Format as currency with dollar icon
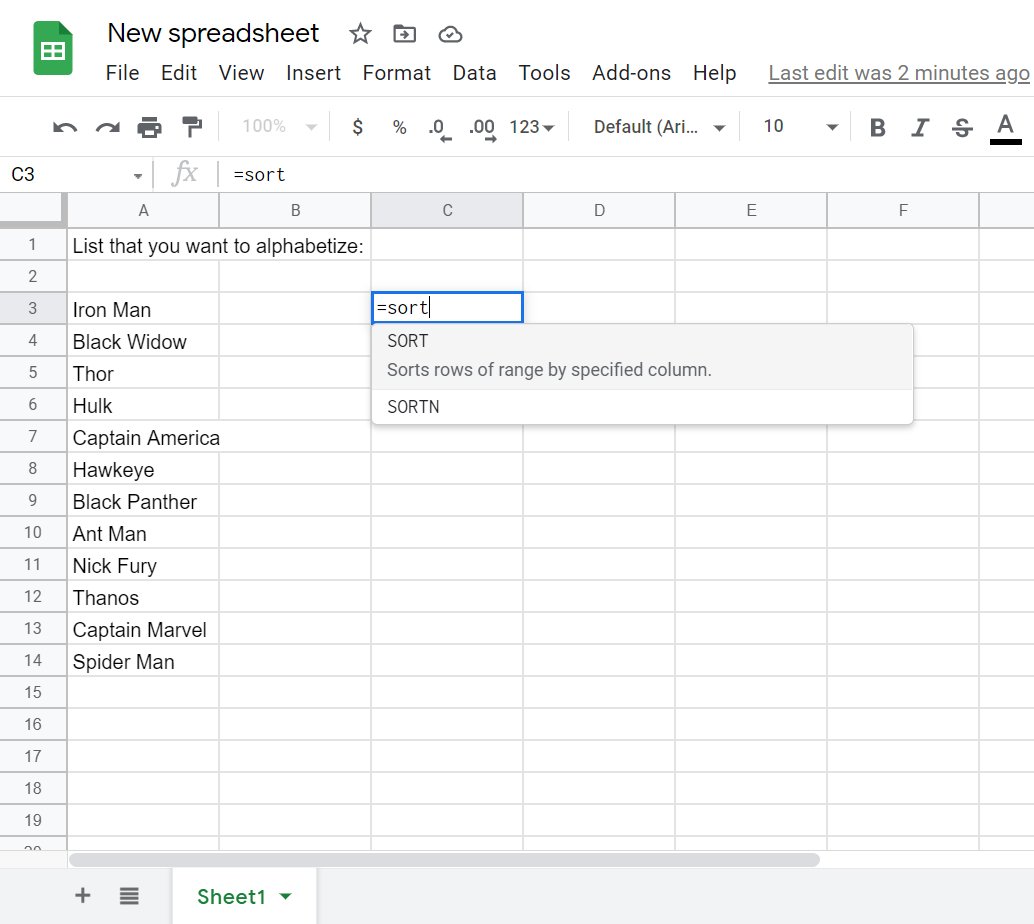The height and width of the screenshot is (924, 1034). (x=357, y=127)
